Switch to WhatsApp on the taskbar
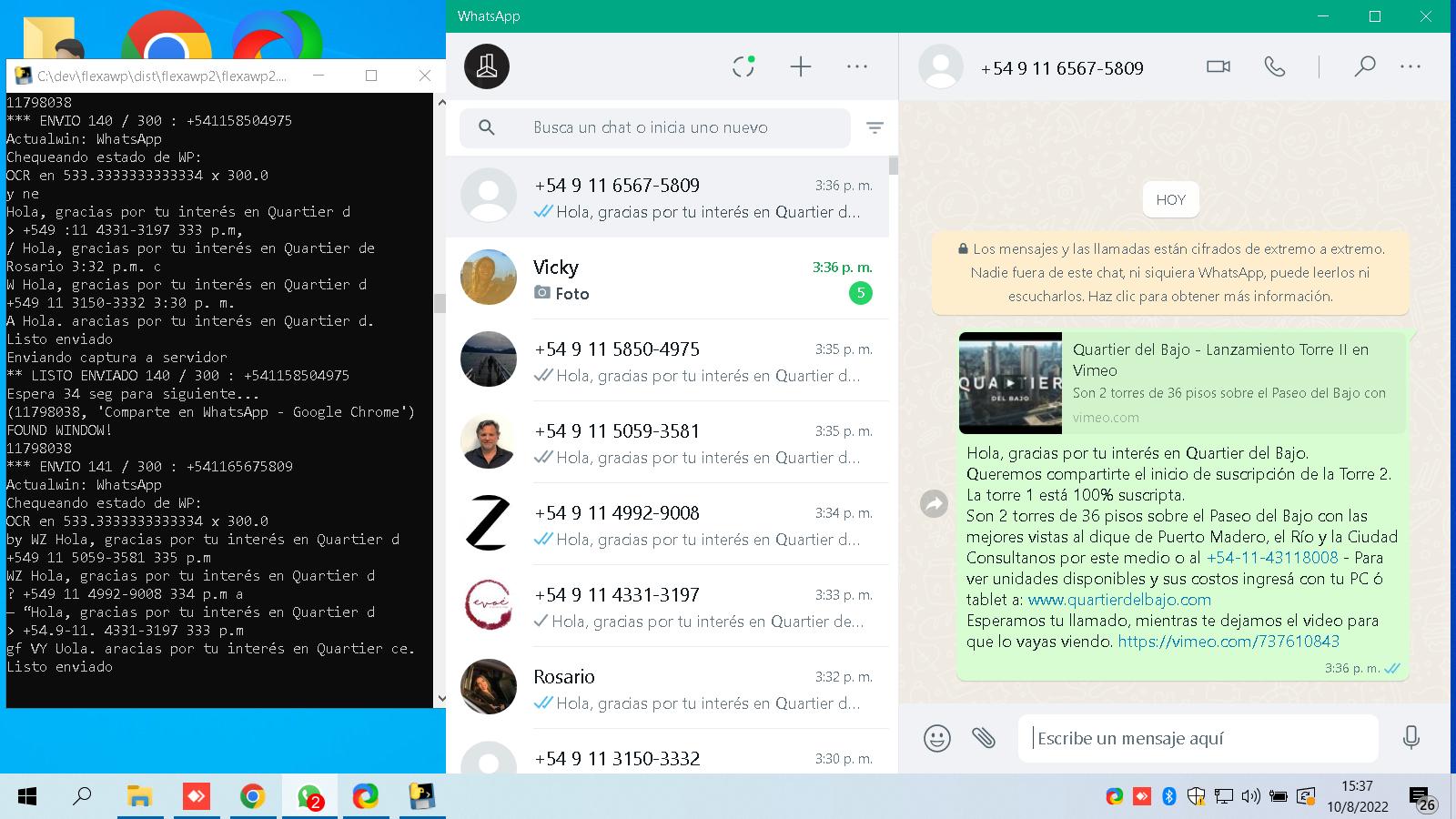Viewport: 1456px width, 819px height. click(x=309, y=797)
